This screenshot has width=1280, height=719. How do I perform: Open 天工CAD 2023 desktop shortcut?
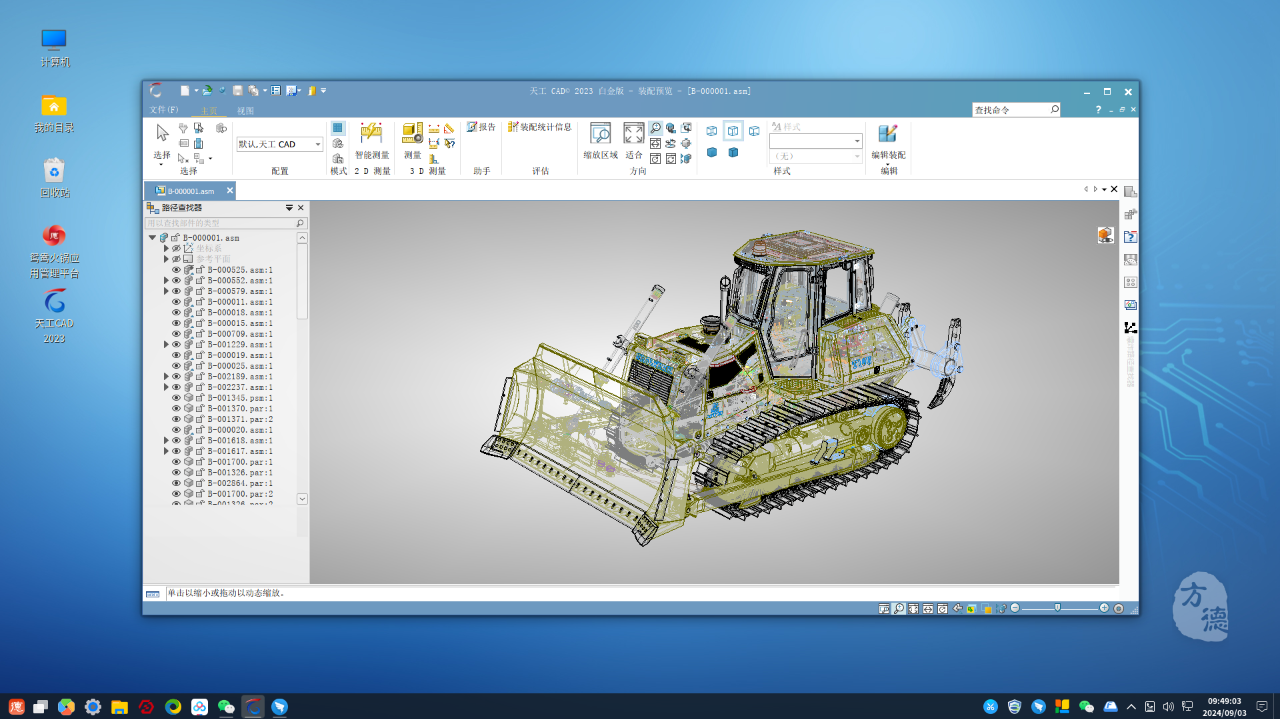coord(54,315)
